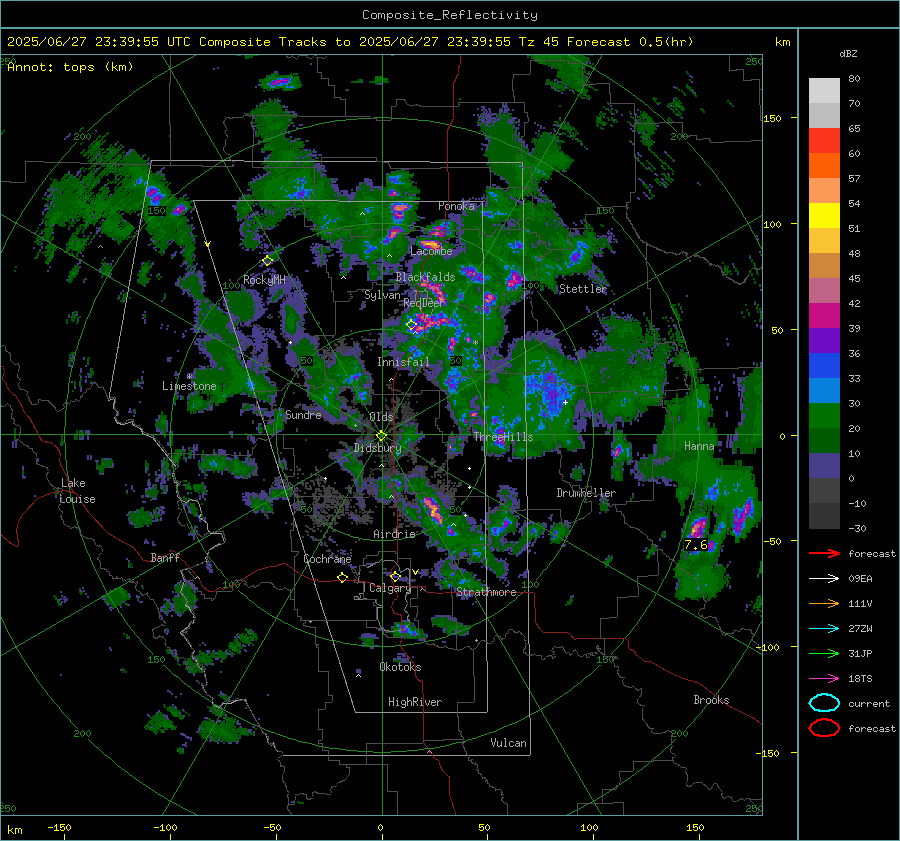Click the storm cell north of Airdrie
The width and height of the screenshot is (900, 841).
(x=432, y=510)
